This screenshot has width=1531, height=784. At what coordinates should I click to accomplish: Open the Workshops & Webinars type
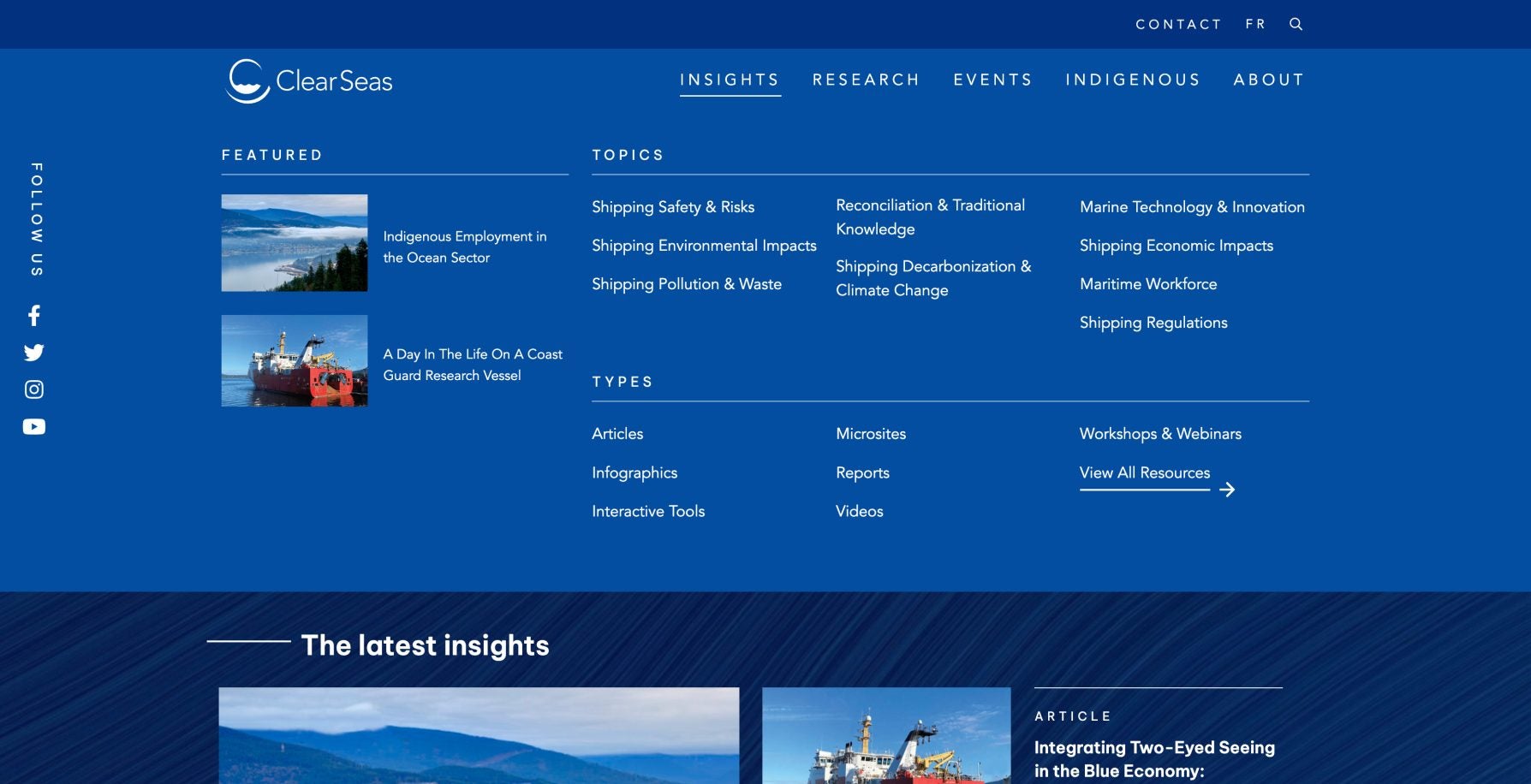(x=1160, y=434)
